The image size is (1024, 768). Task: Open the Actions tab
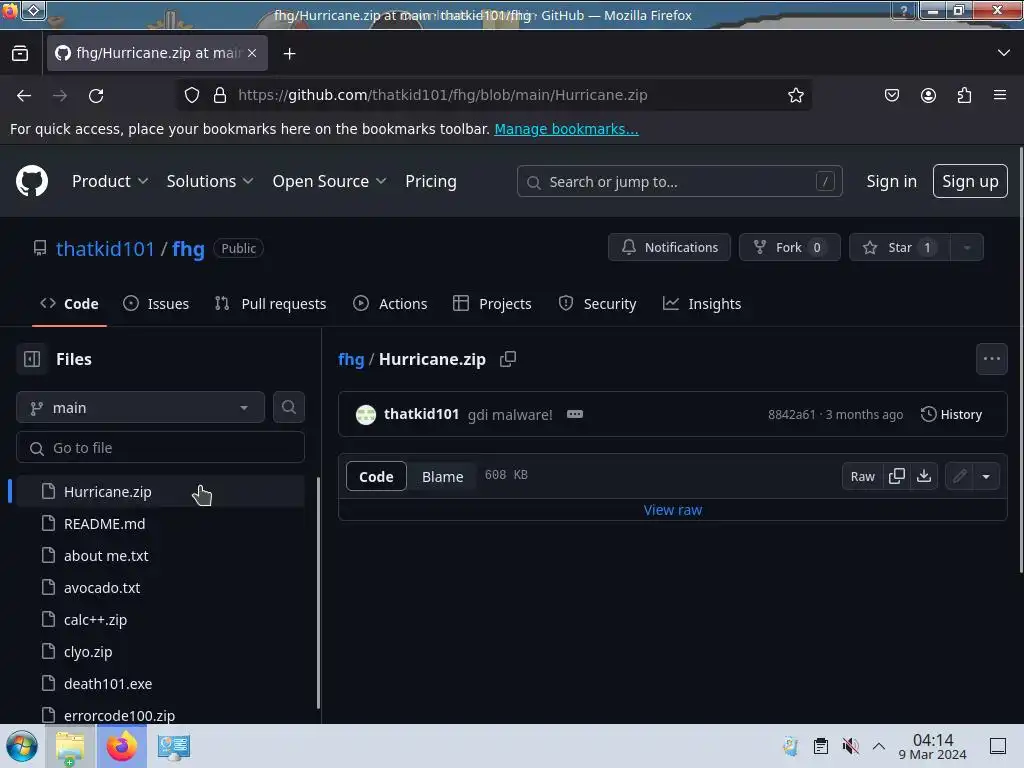click(390, 304)
